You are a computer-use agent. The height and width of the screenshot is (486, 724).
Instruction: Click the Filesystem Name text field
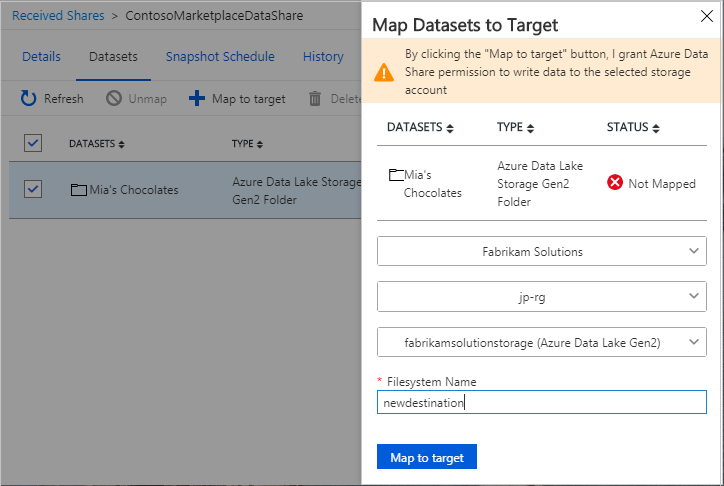coord(541,402)
